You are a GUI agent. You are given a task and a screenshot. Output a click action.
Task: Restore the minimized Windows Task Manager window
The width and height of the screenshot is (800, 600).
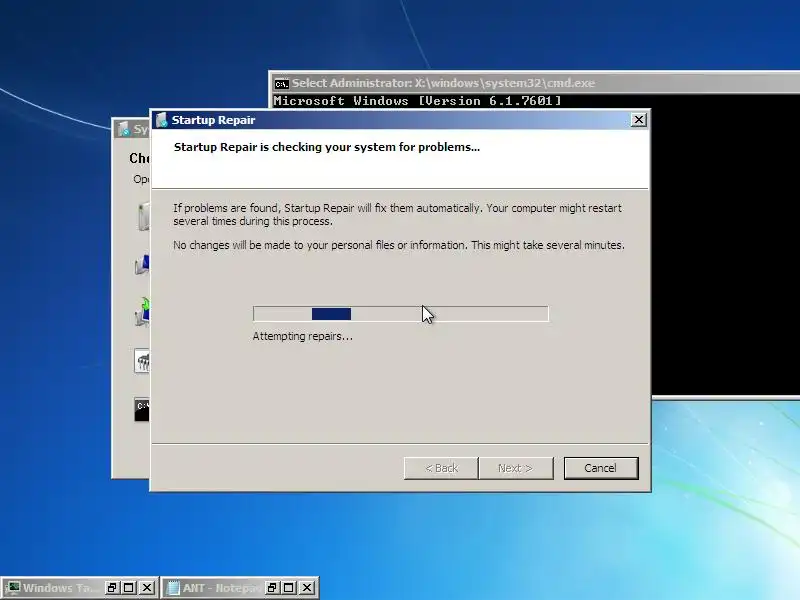coord(112,588)
